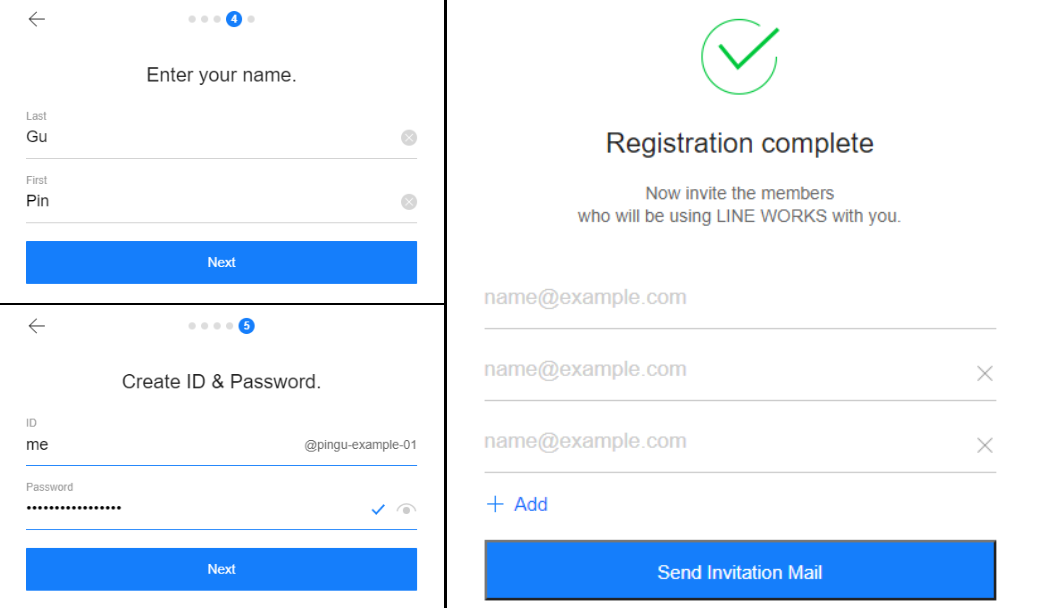Image resolution: width=1040 pixels, height=608 pixels.
Task: Select step 4 progress dot
Action: click(233, 18)
